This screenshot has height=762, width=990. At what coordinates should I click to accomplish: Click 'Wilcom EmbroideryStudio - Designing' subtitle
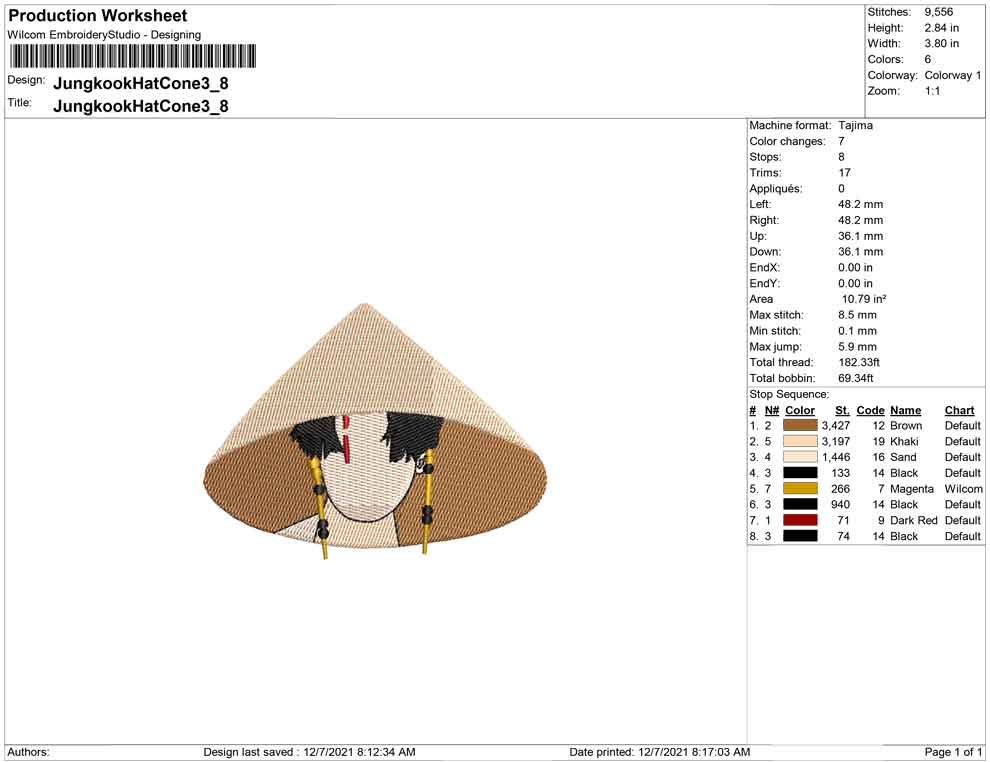(x=104, y=35)
